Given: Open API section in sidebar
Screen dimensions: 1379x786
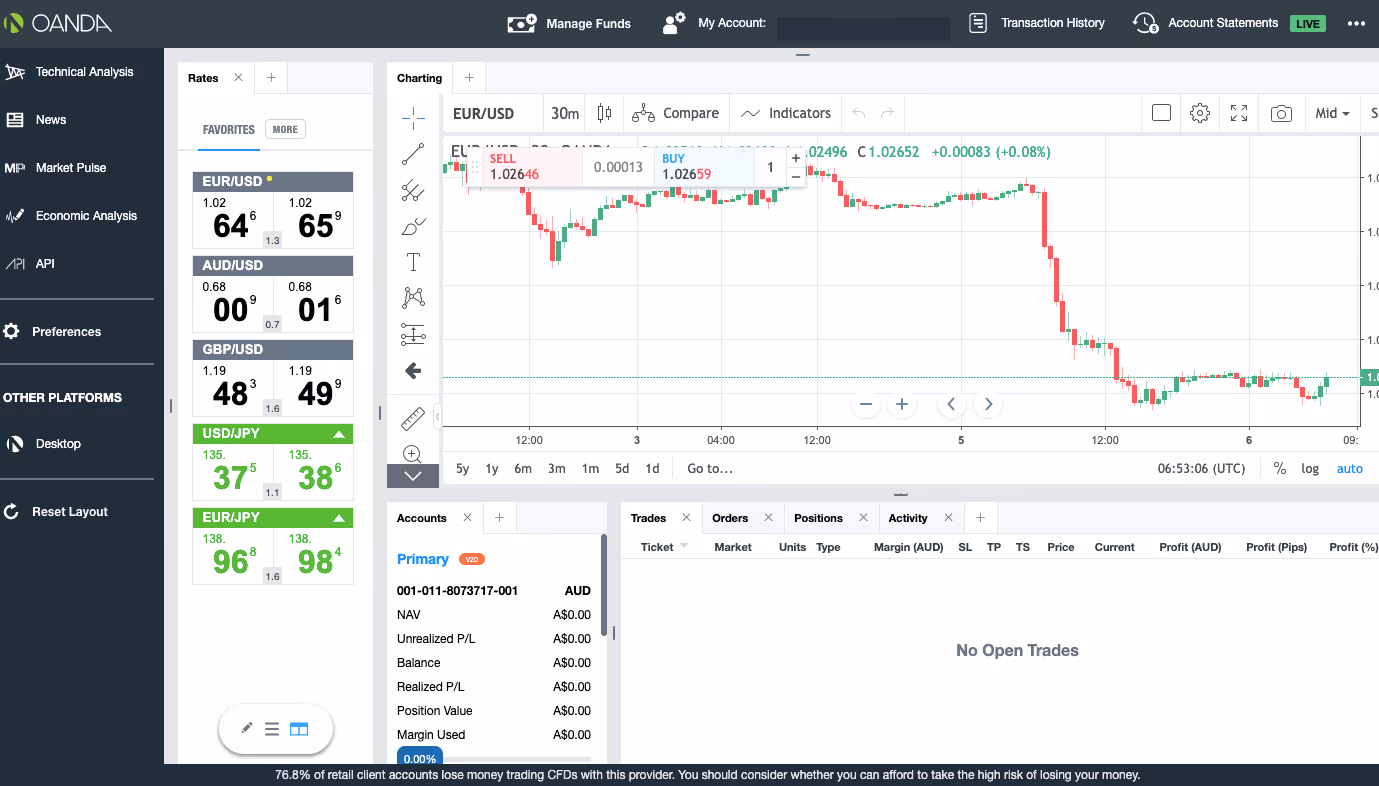Looking at the screenshot, I should [30, 264].
